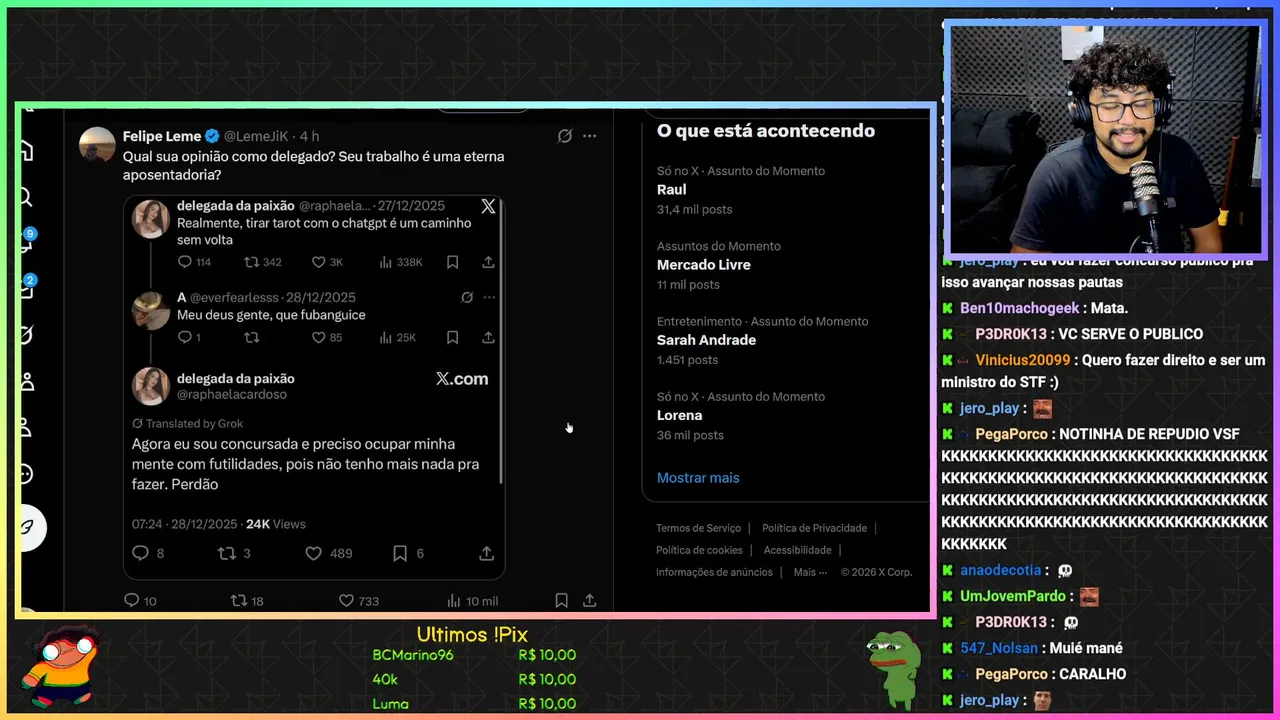Click the Pepe frog sticker overlay
1280x720 pixels.
(893, 670)
